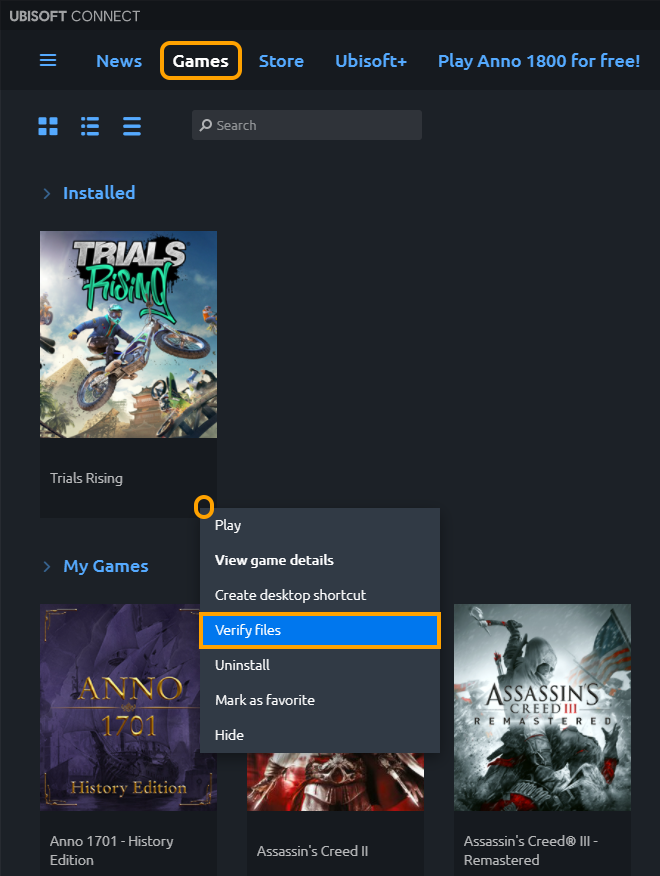Select the Trials Rising cover art

(129, 334)
